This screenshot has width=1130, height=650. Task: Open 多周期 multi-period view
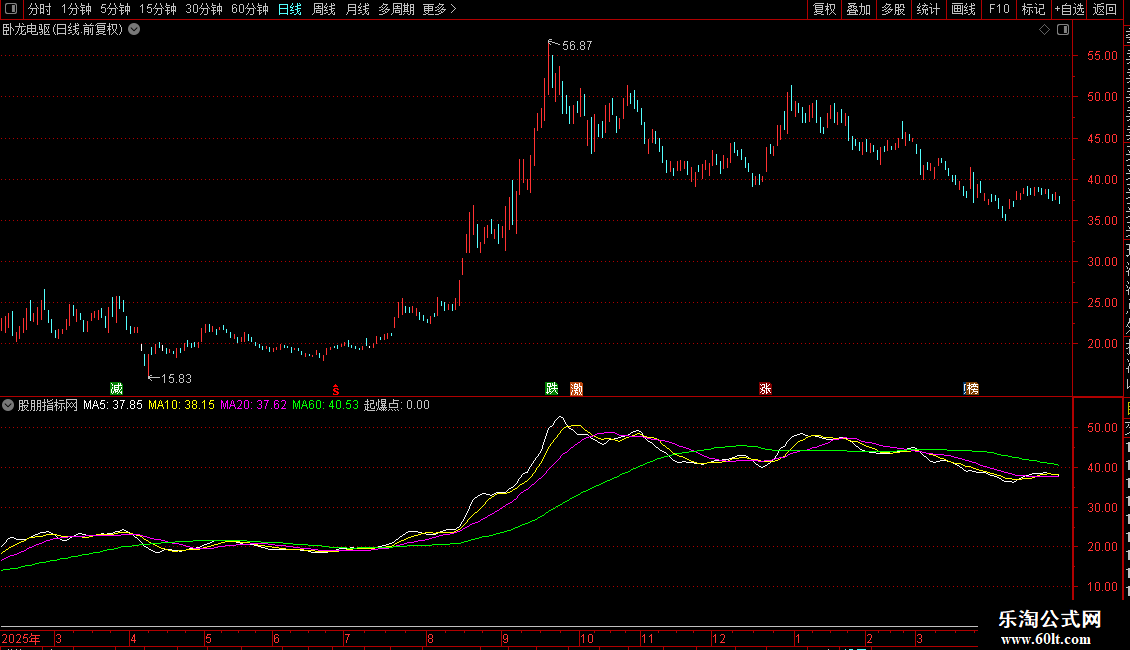396,9
